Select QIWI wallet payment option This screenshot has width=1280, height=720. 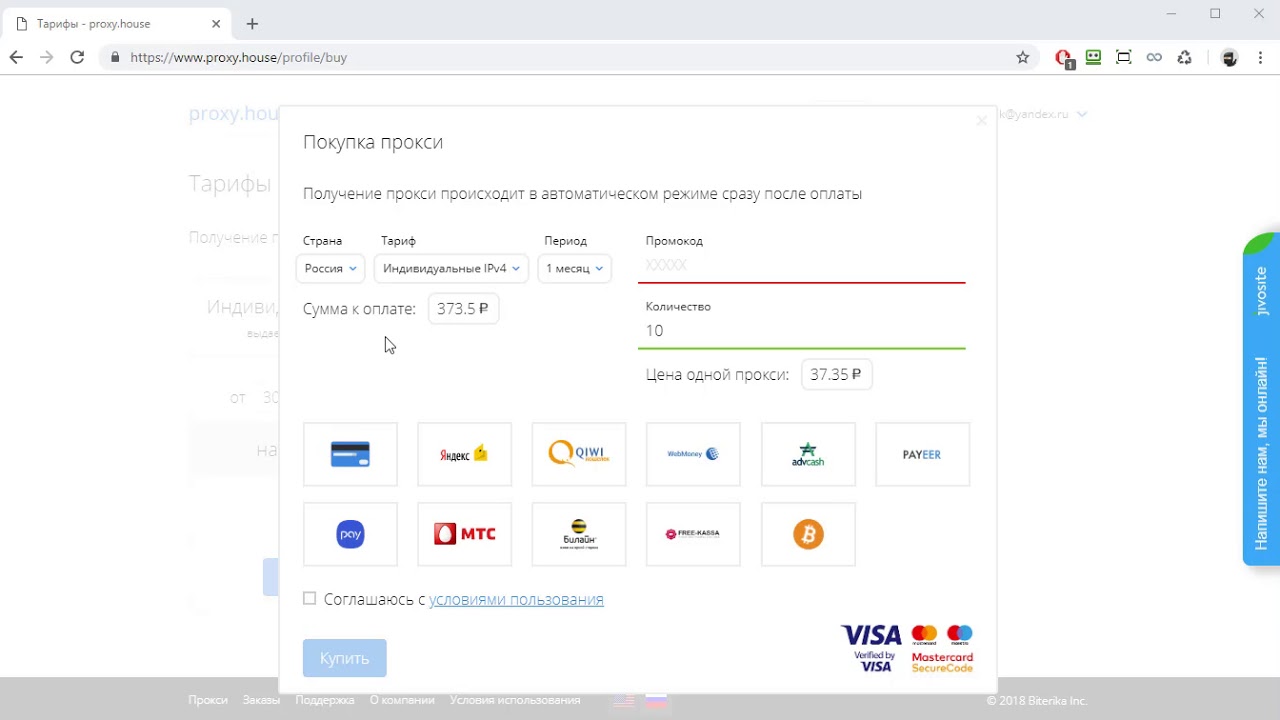click(579, 454)
